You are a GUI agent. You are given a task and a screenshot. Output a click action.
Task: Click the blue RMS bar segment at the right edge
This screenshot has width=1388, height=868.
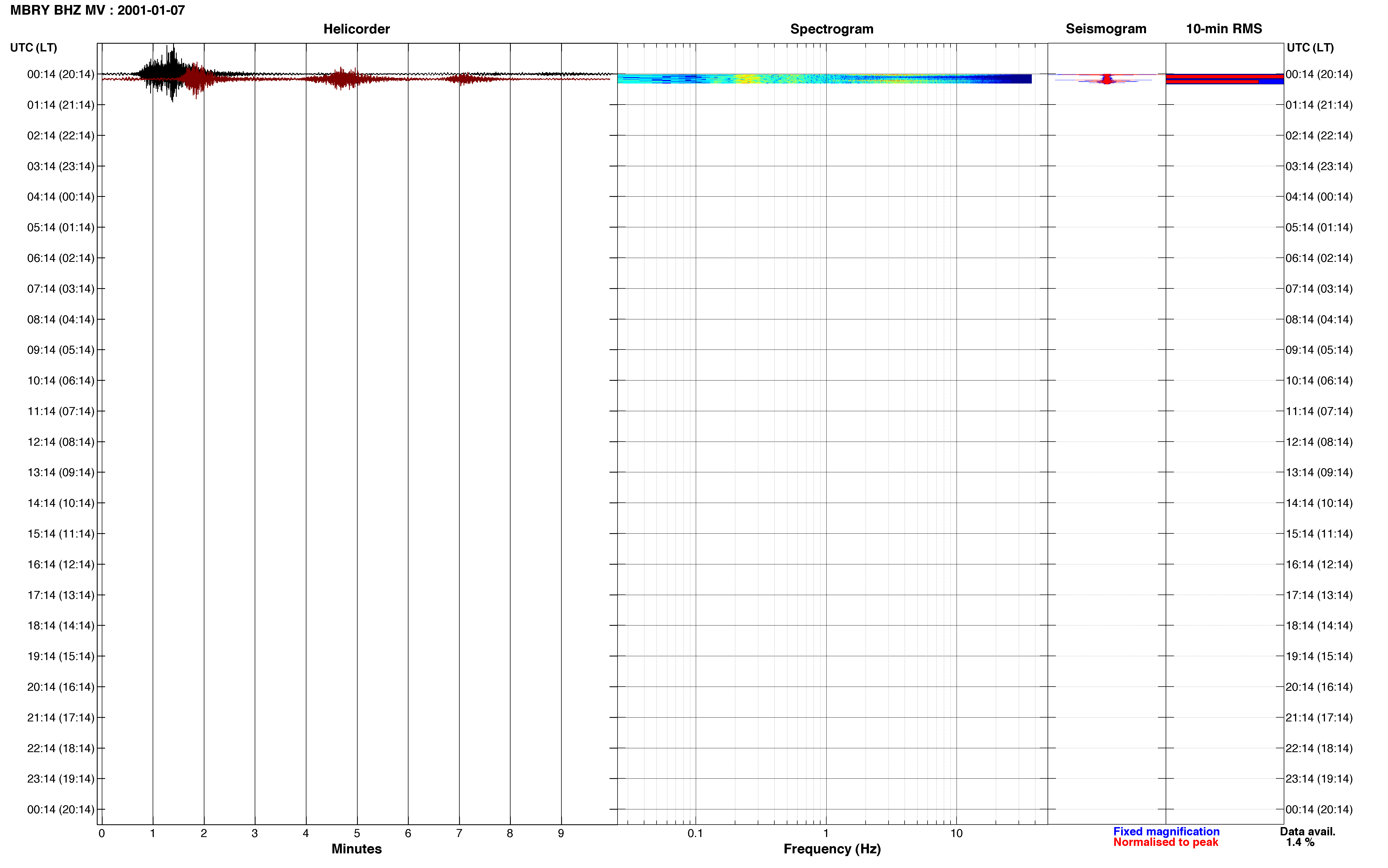(1271, 82)
